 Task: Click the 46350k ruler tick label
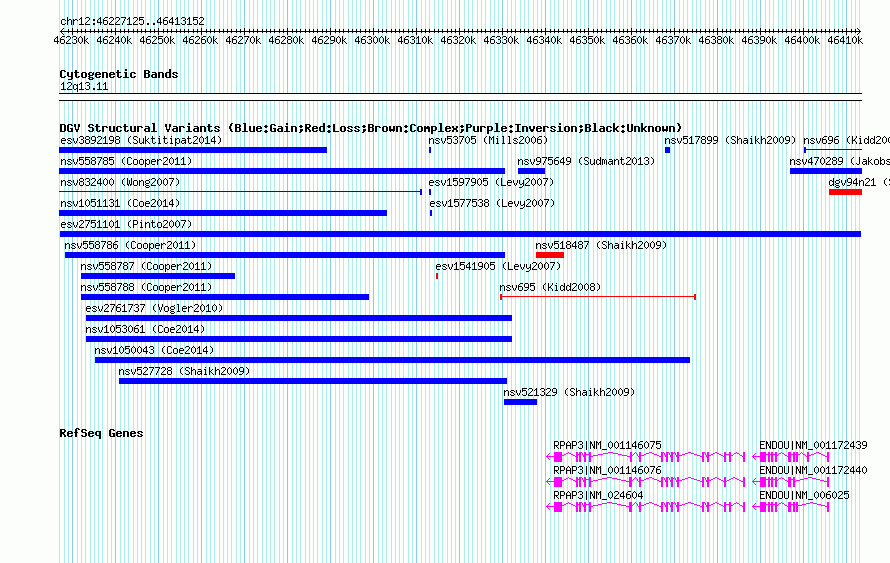tap(587, 40)
